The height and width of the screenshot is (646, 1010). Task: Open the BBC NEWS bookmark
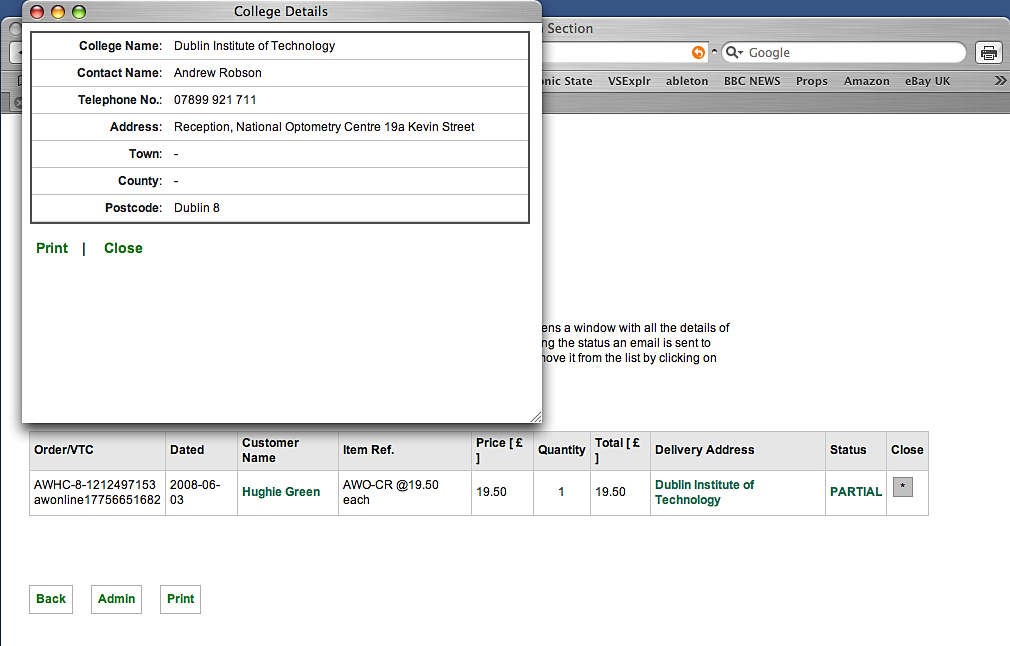752,81
